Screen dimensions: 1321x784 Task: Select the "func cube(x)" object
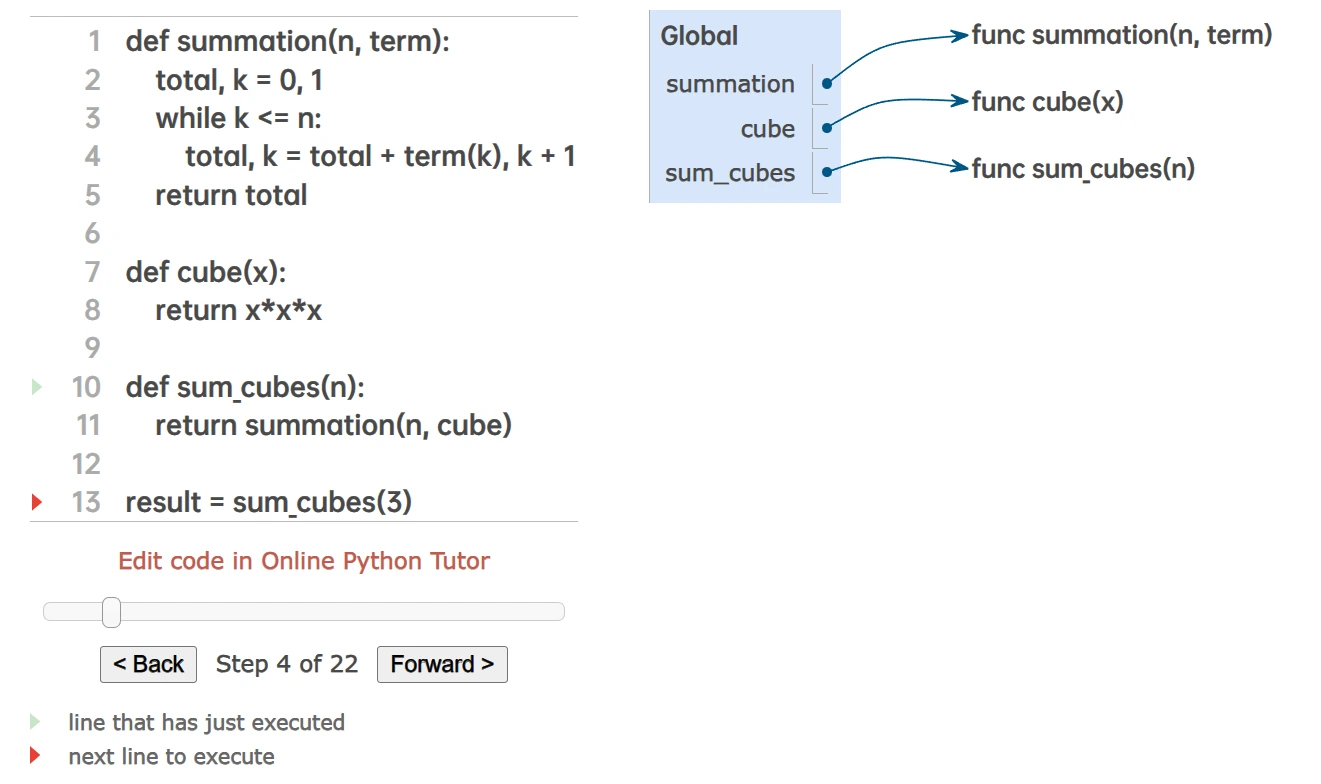pyautogui.click(x=1047, y=102)
